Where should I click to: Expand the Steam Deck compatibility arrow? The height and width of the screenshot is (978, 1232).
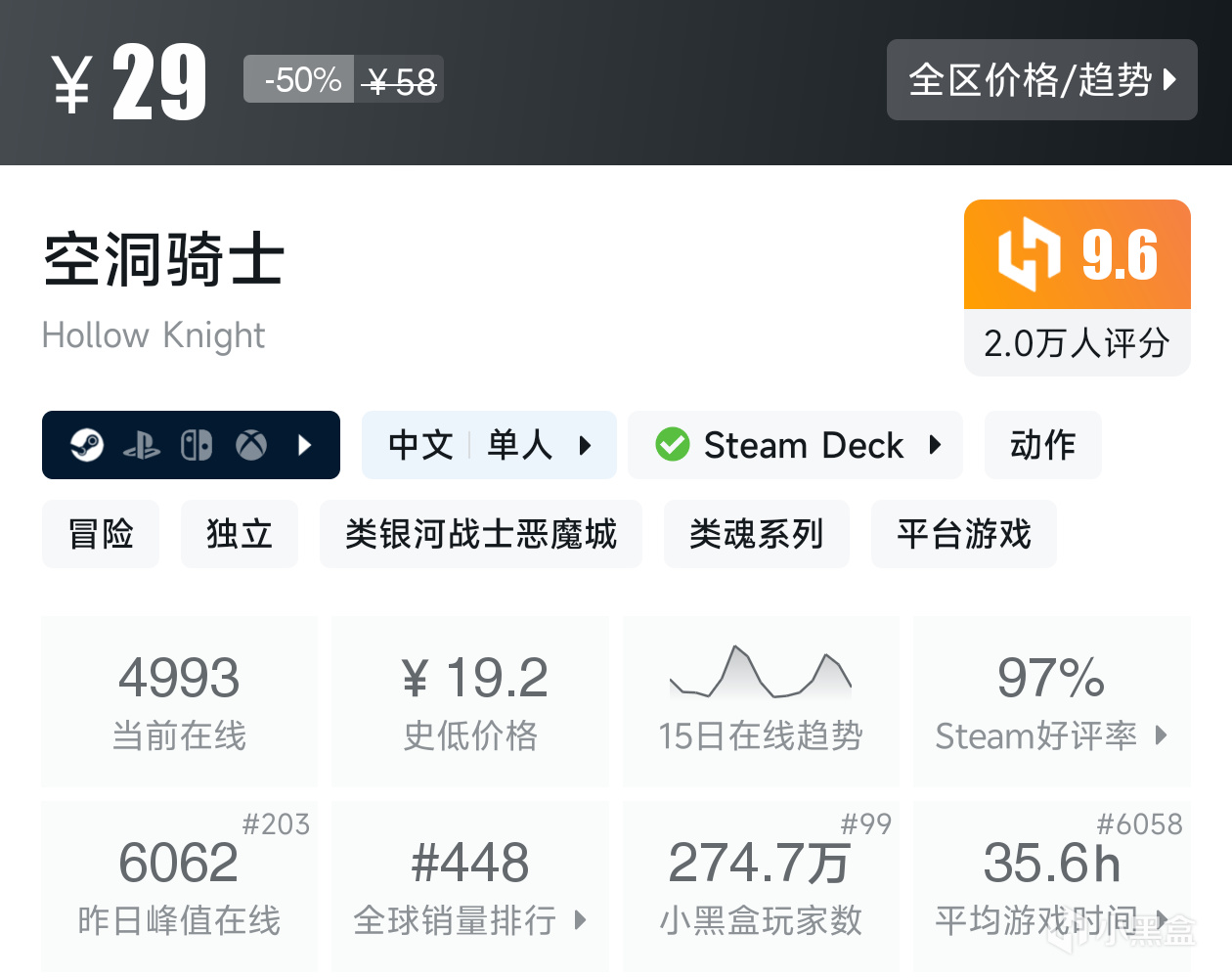point(935,445)
